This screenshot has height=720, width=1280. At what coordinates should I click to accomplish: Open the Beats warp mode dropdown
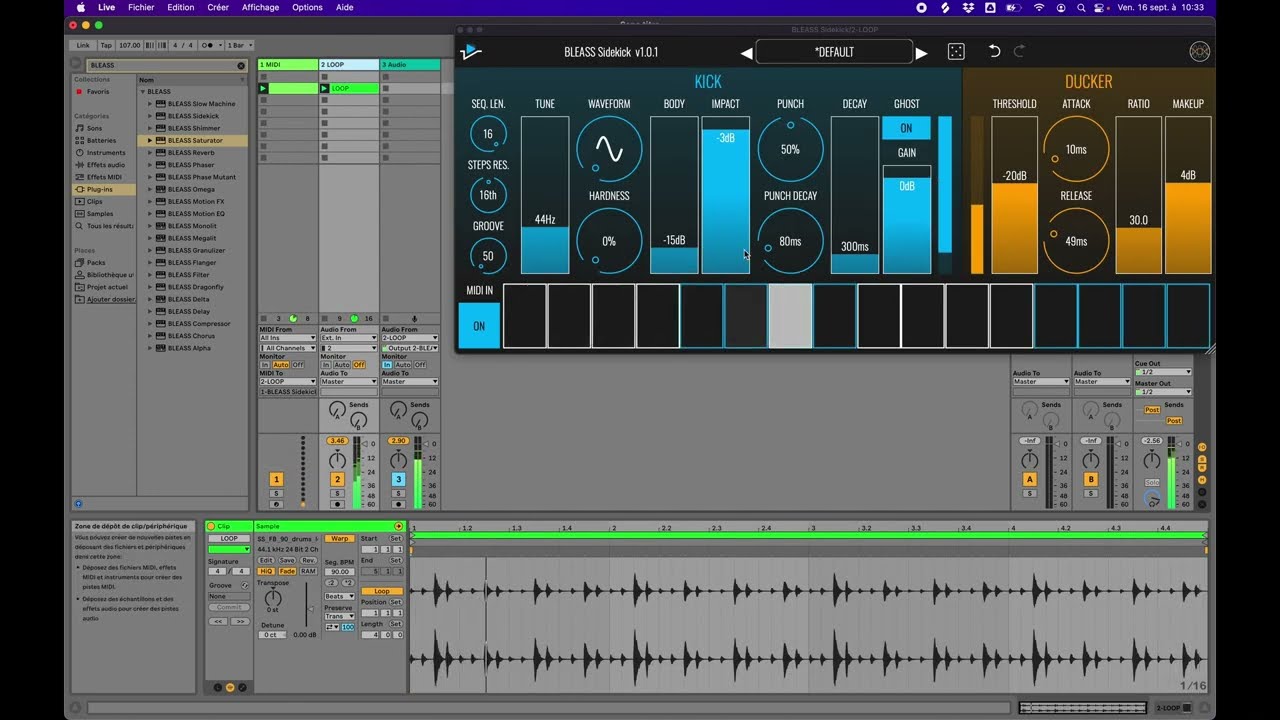click(339, 596)
